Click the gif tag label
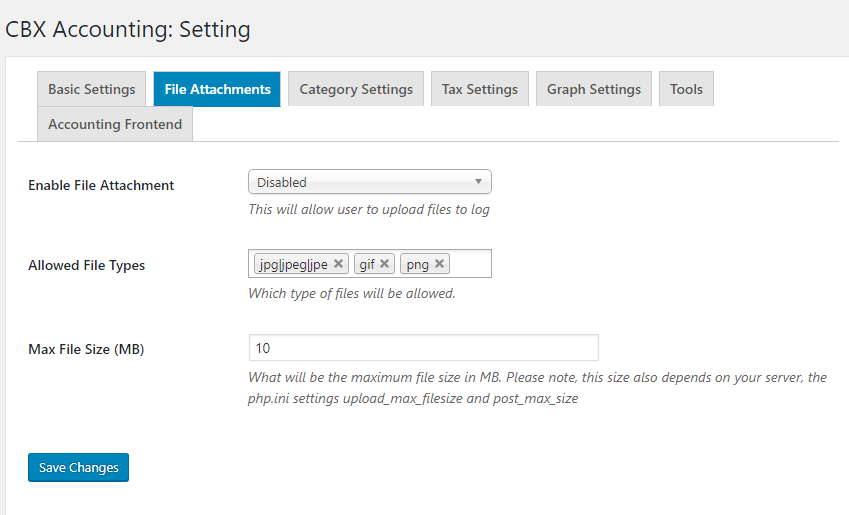Viewport: 849px width, 515px height. [x=367, y=264]
